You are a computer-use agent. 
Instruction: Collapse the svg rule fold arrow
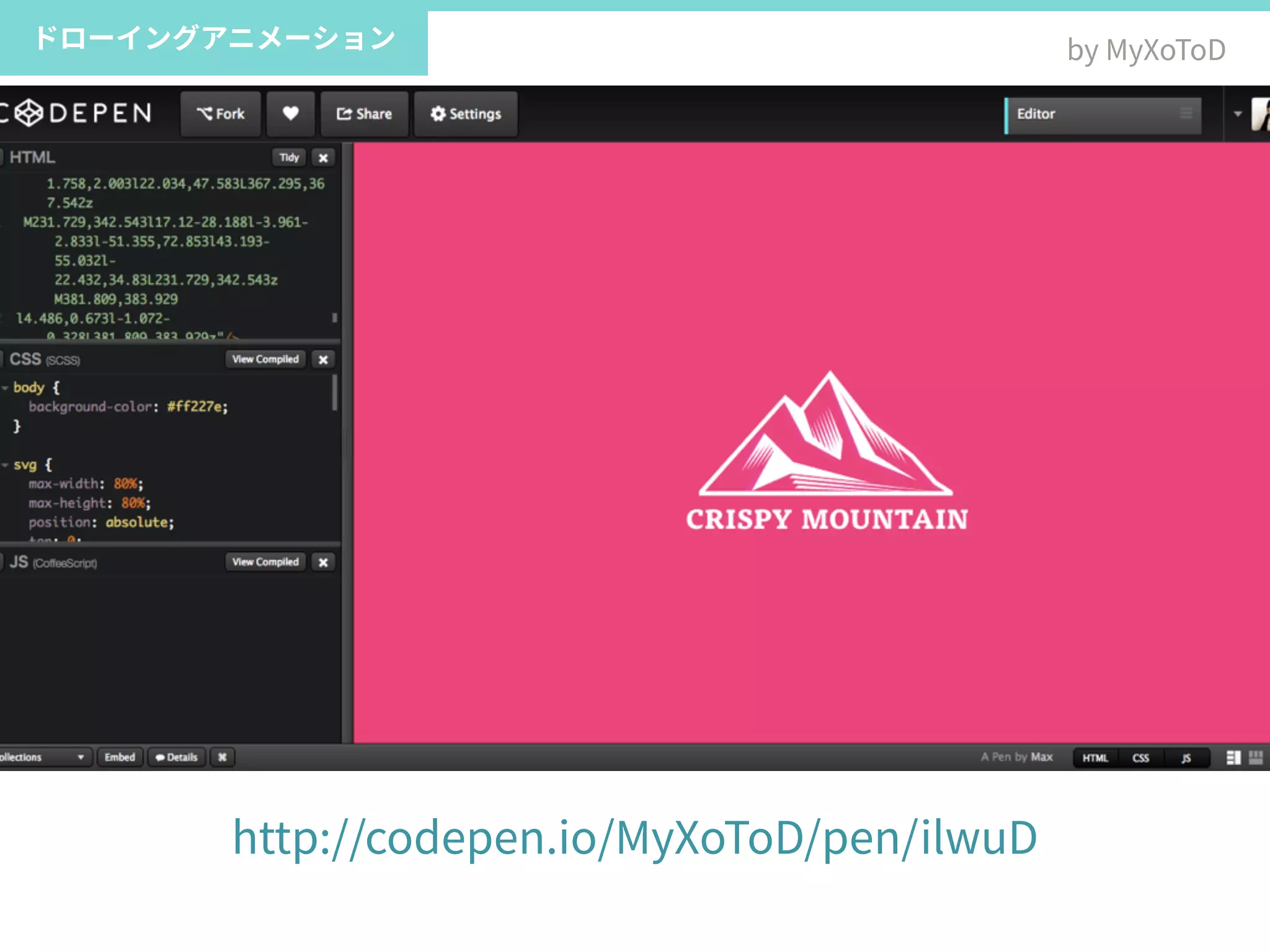point(5,465)
